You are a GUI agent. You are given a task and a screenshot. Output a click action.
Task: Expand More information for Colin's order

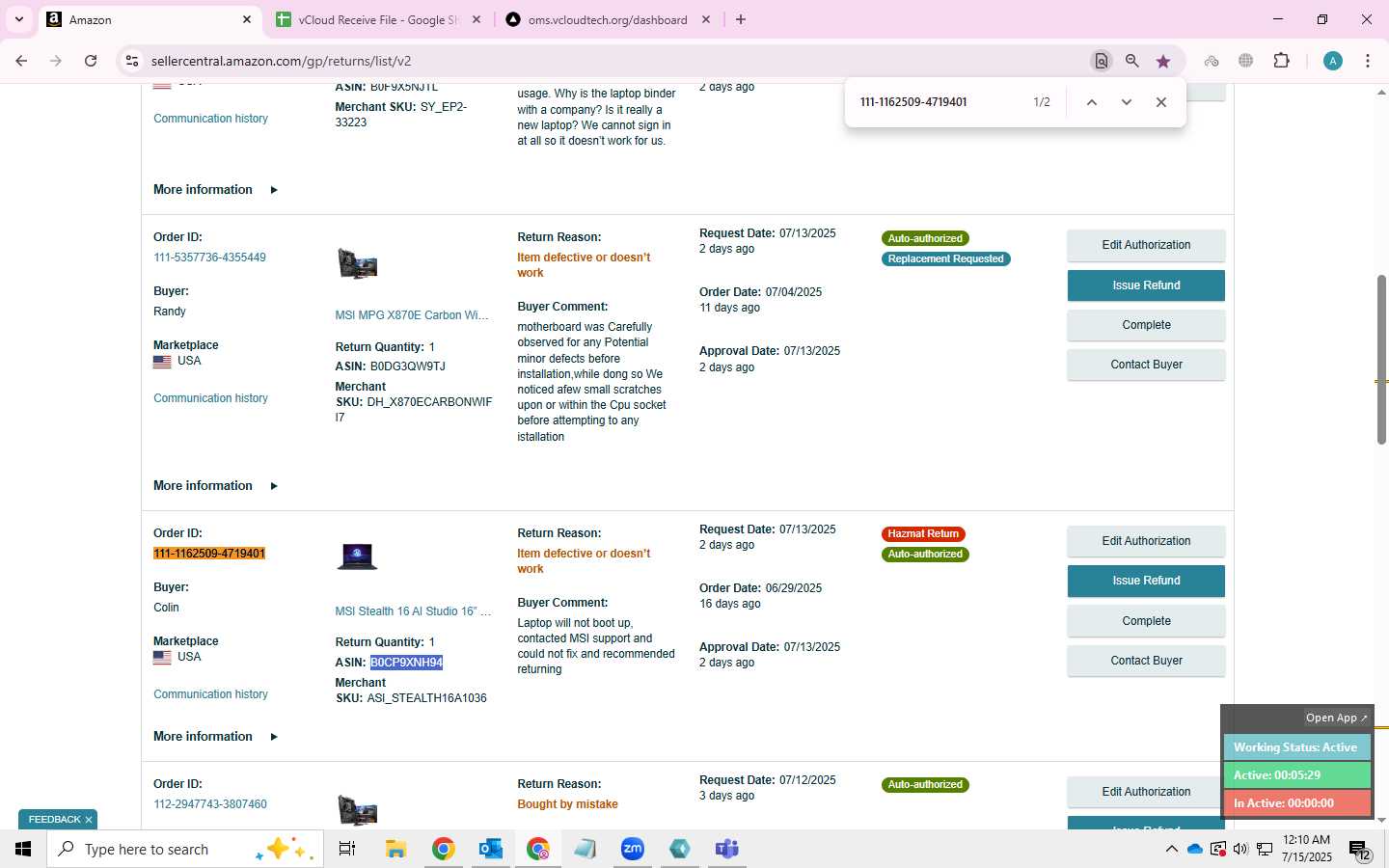pos(215,737)
